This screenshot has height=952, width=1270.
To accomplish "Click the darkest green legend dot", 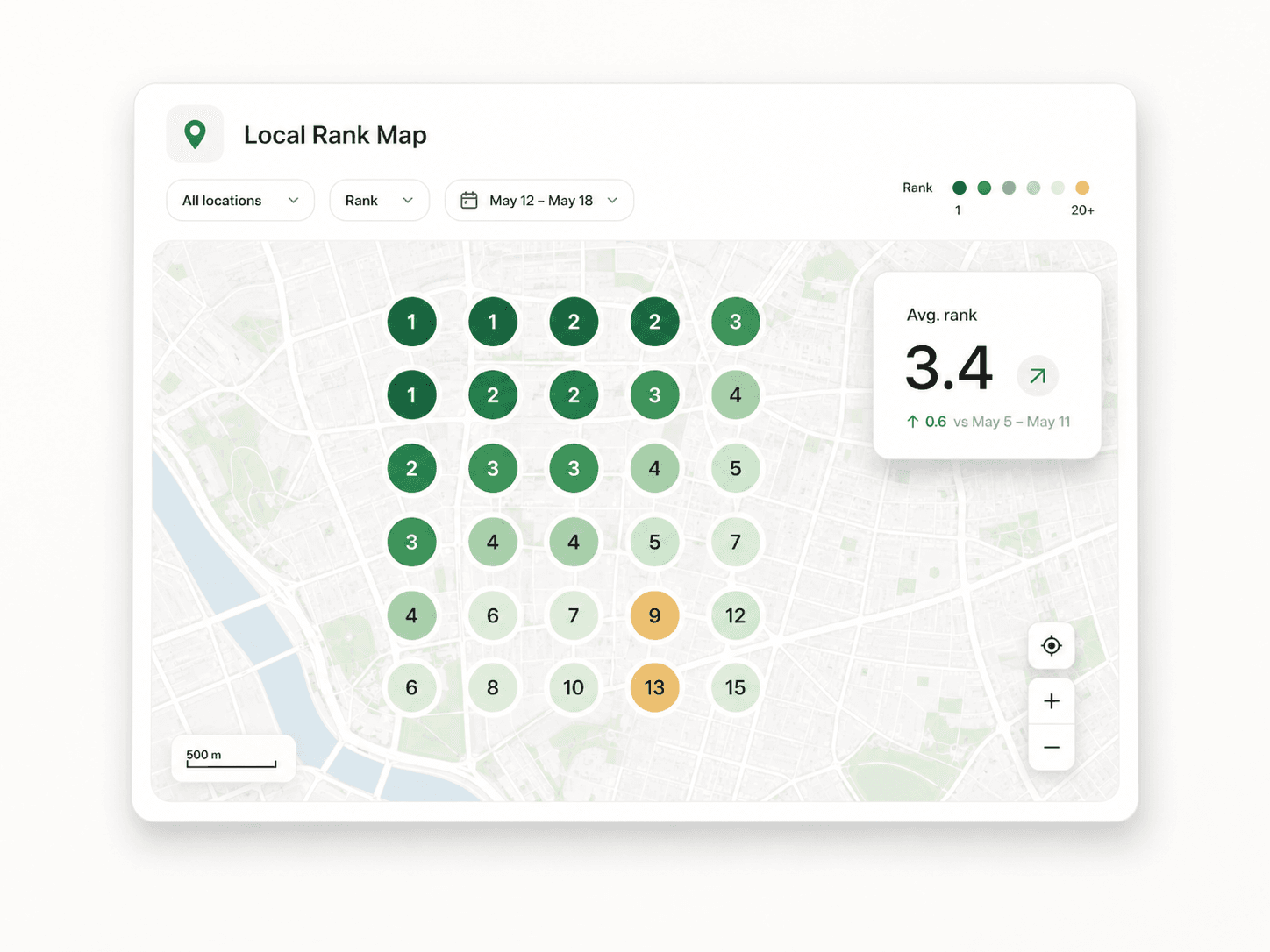I will point(960,188).
